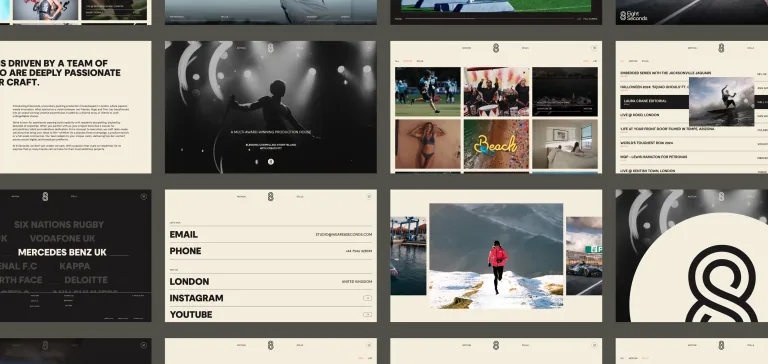Open the football player thumbnail
Screen dimensions: 768x364
tap(428, 92)
